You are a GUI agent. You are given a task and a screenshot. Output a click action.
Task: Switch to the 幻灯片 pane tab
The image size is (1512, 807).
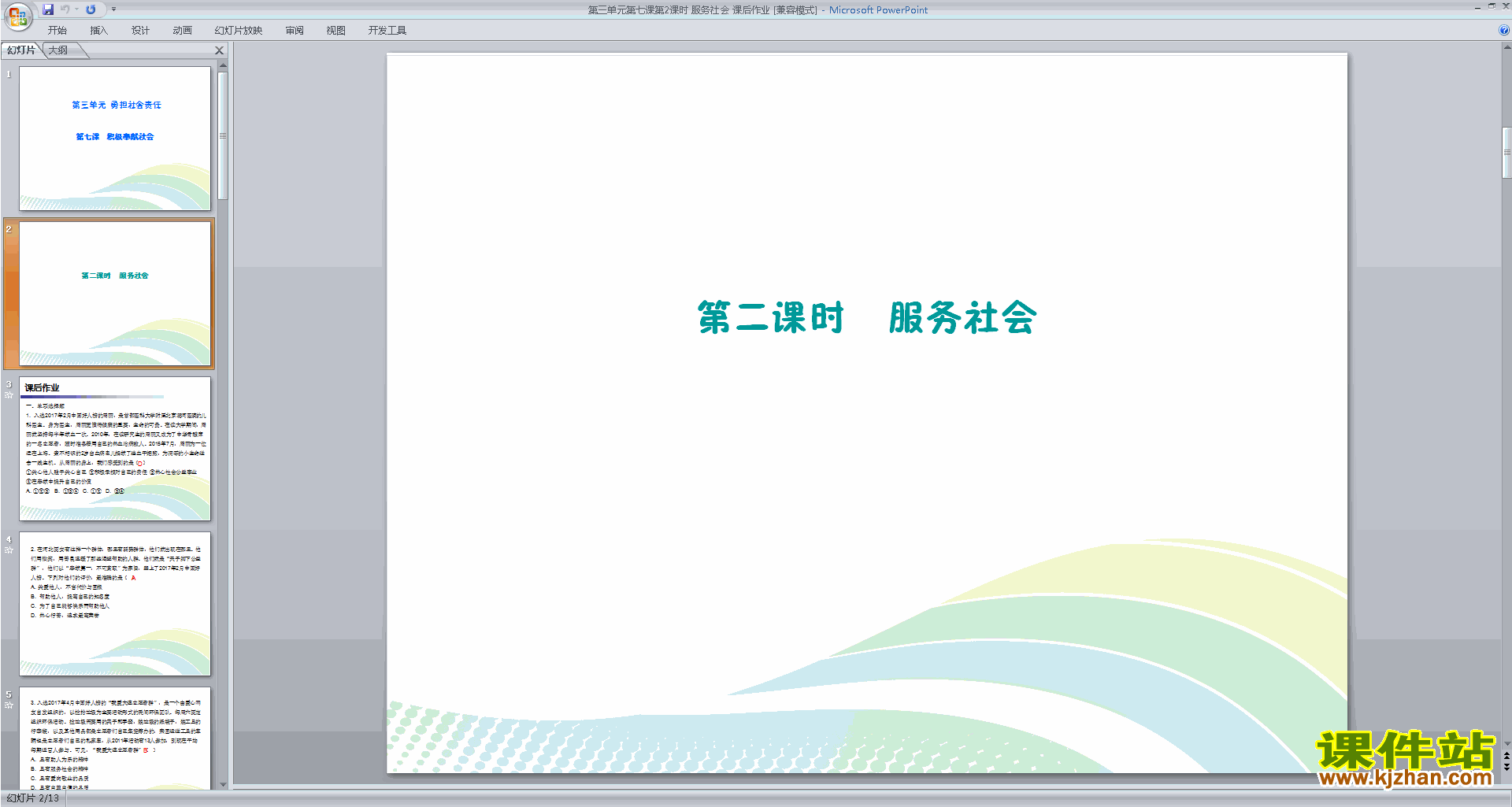[21, 50]
